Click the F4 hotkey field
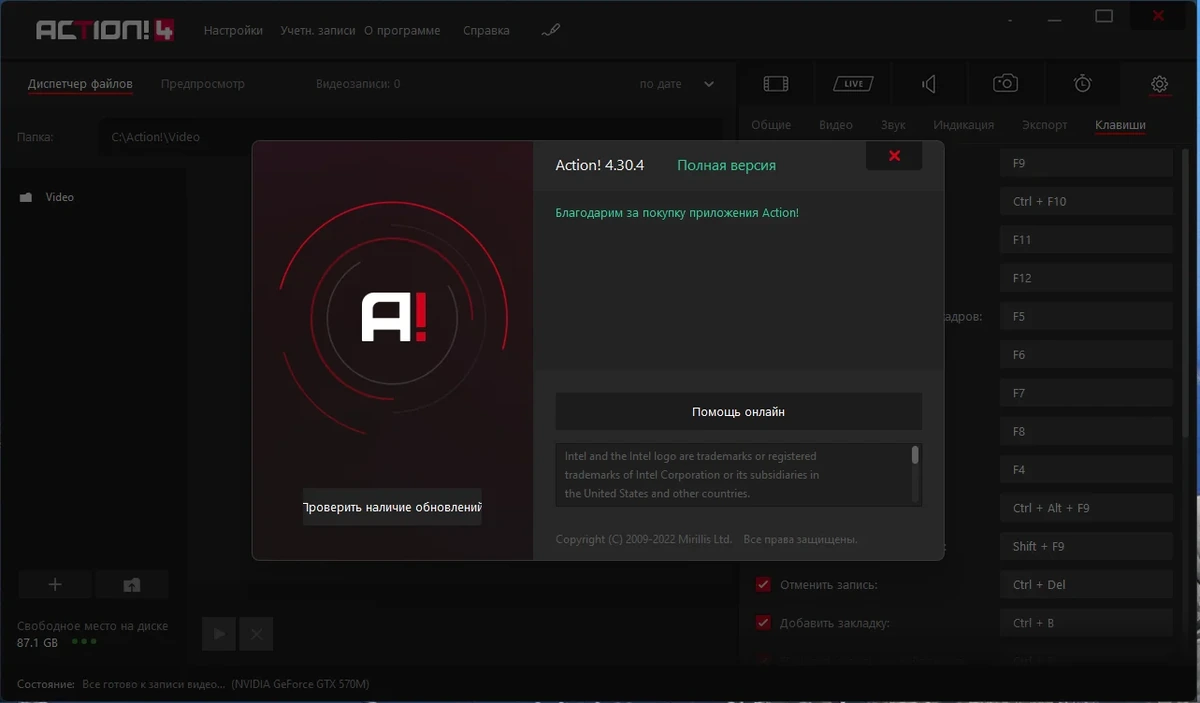 [x=1086, y=469]
